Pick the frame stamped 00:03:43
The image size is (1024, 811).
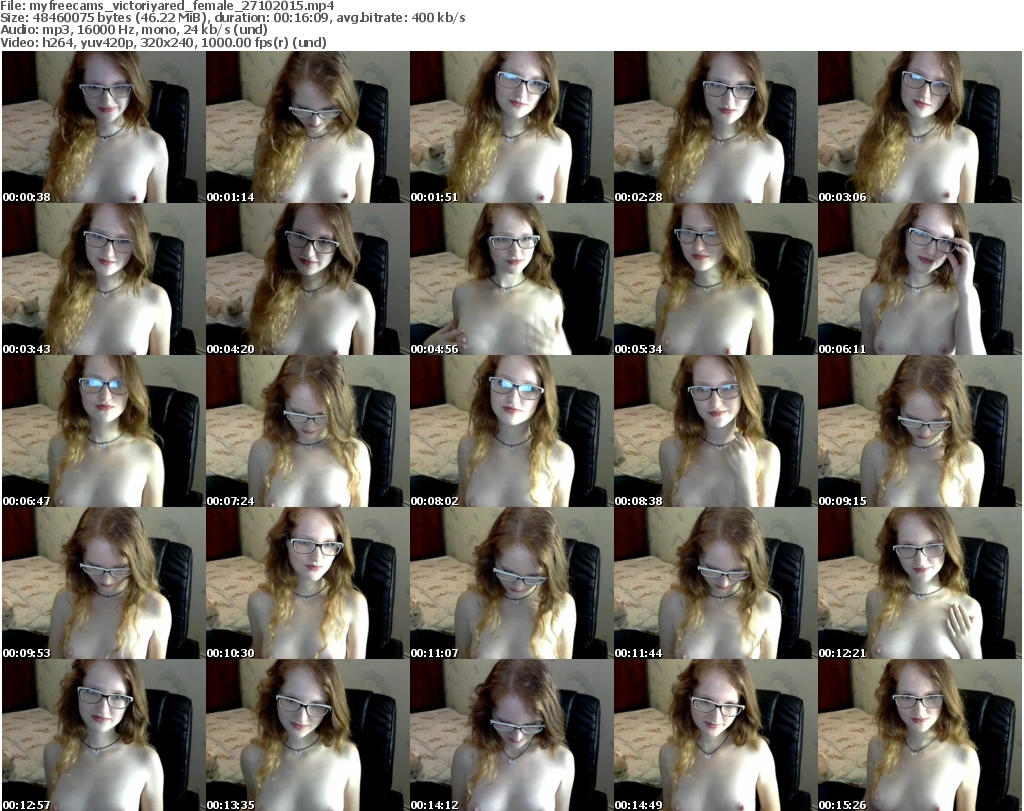coord(104,279)
